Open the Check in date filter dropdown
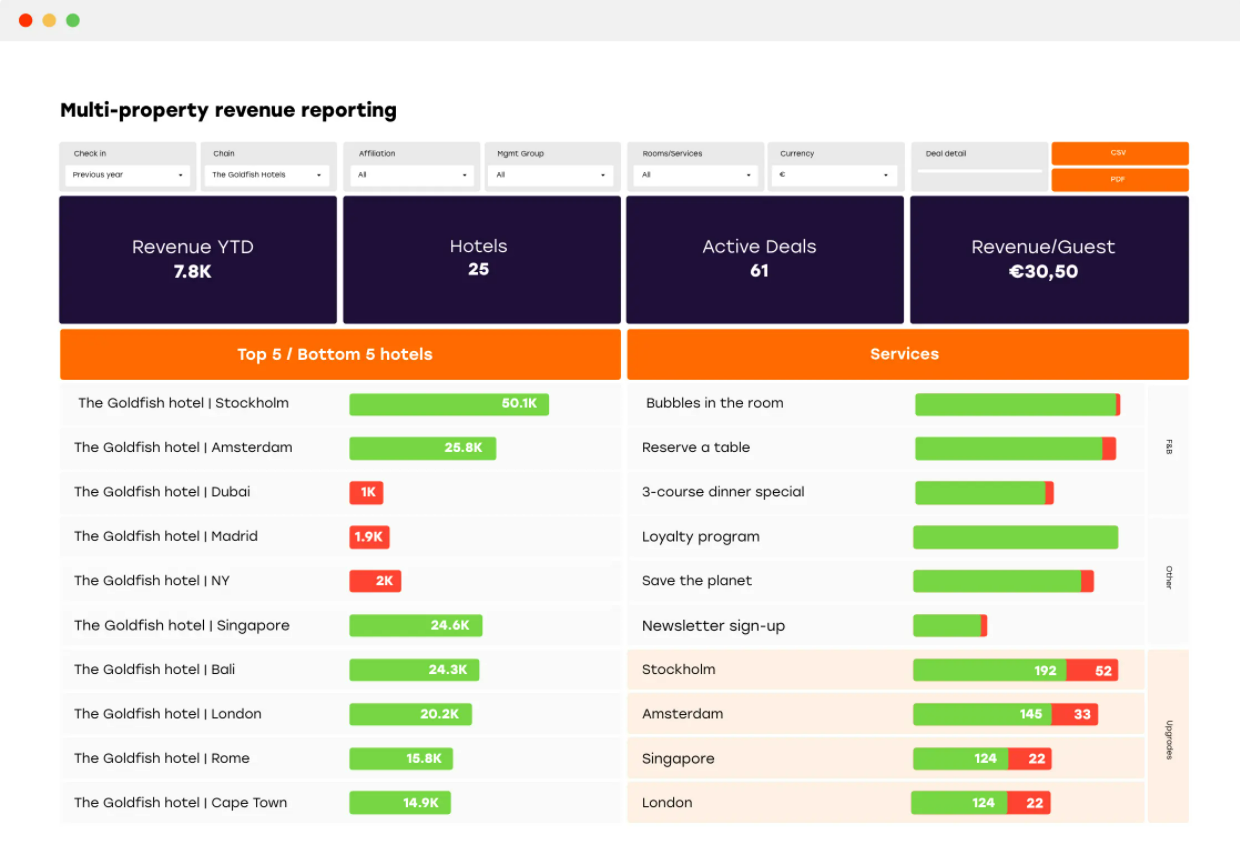 click(127, 174)
